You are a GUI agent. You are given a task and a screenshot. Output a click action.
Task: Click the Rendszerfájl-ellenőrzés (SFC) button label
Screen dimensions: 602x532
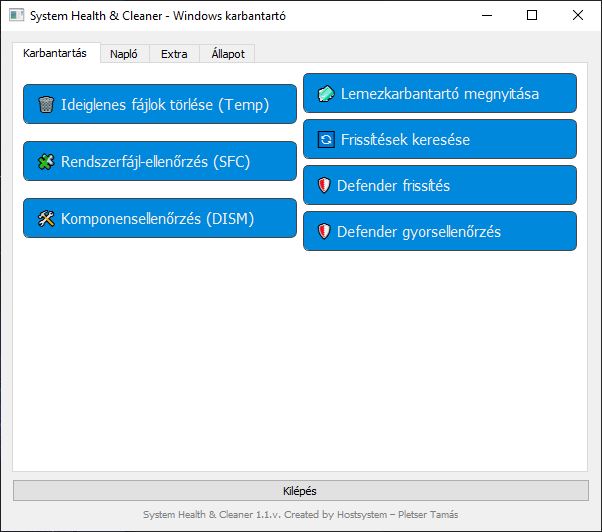point(155,162)
